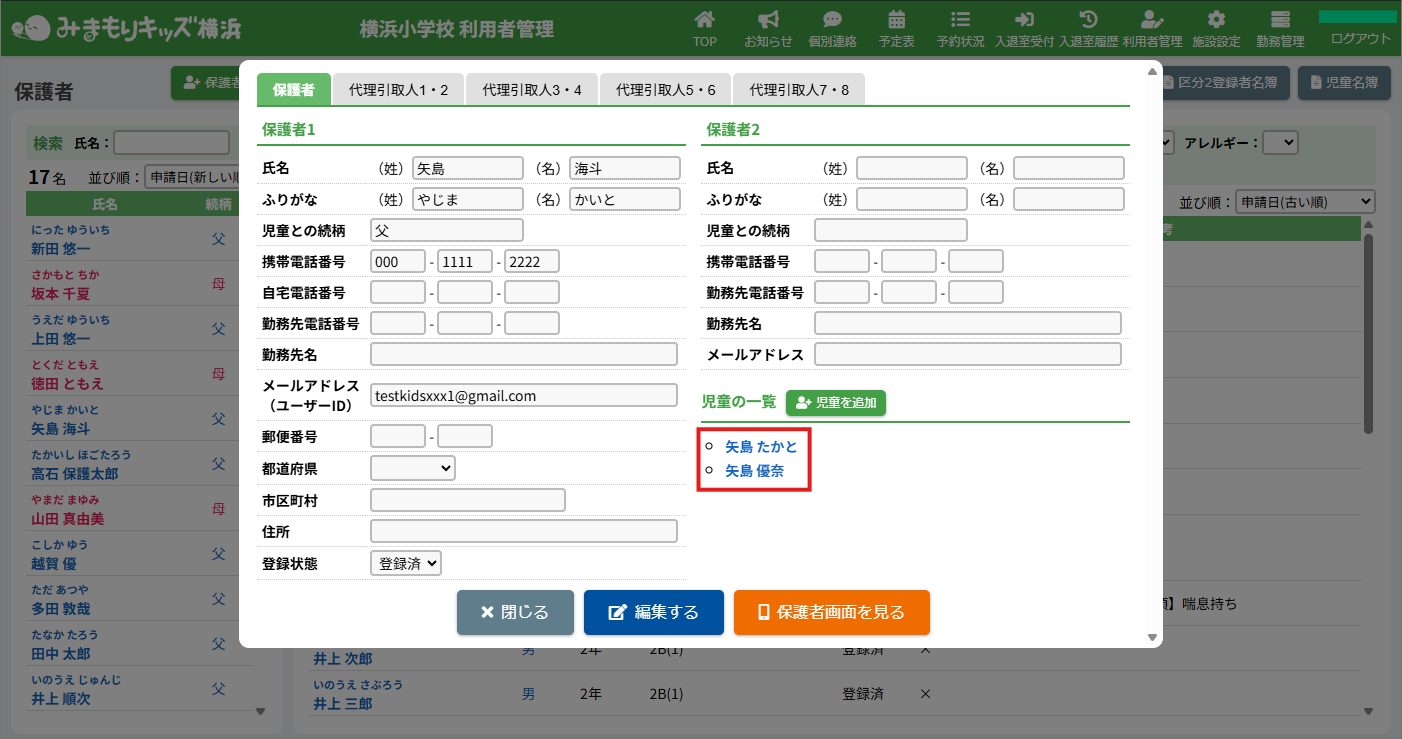
Task: Open 予定表 calendar icon
Action: click(x=896, y=20)
